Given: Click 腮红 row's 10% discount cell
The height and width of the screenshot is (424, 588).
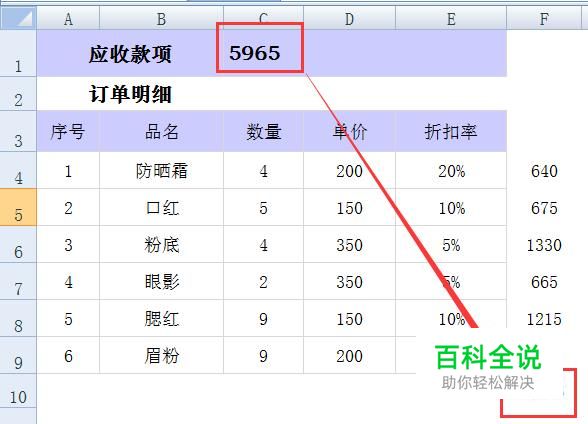Looking at the screenshot, I should 451,318.
